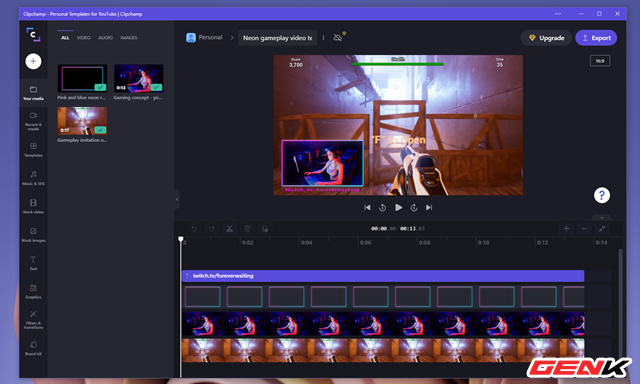Select the Pink and blue neon thumbnail
The image size is (640, 384).
coord(82,78)
